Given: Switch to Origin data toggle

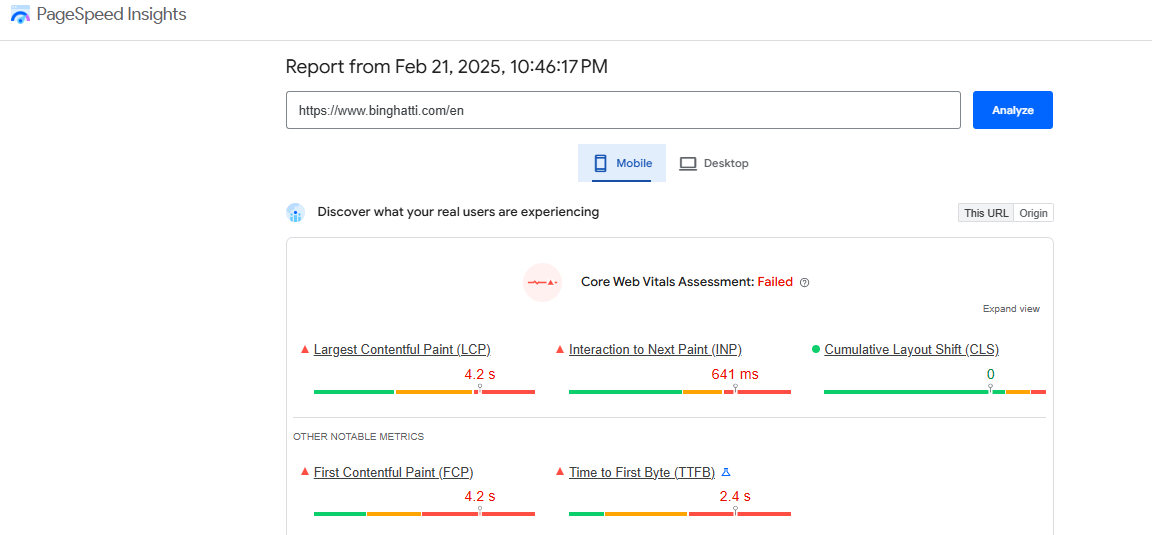Looking at the screenshot, I should pyautogui.click(x=1033, y=213).
